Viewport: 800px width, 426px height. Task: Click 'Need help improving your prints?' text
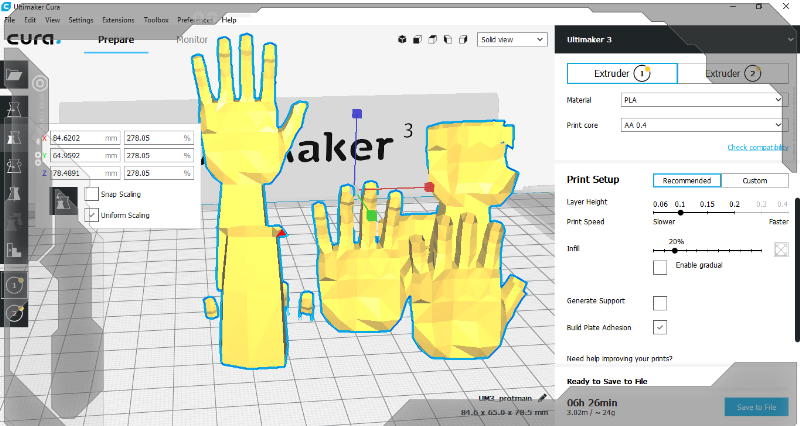point(619,359)
